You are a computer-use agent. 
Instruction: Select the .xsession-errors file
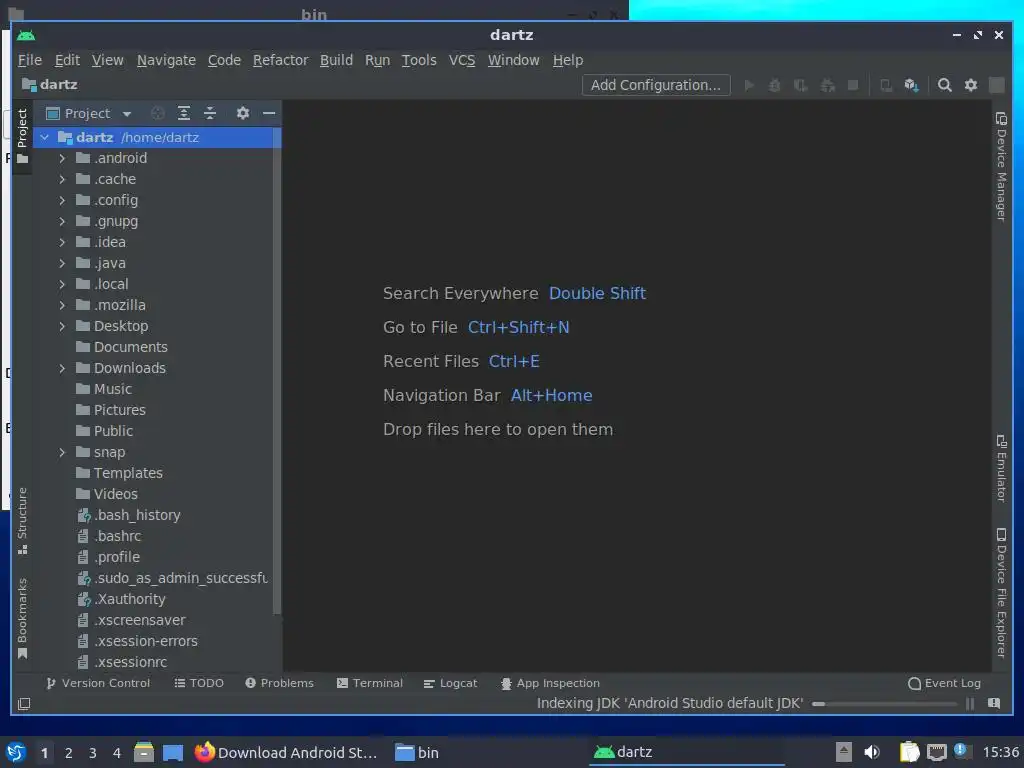click(146, 641)
